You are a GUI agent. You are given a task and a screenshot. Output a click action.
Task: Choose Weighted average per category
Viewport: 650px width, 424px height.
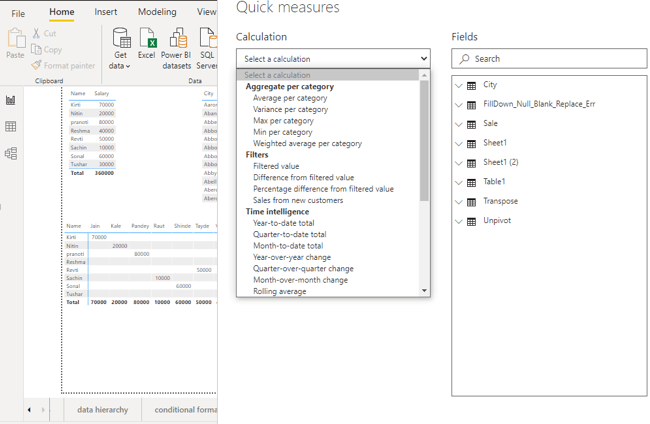[x=308, y=143]
